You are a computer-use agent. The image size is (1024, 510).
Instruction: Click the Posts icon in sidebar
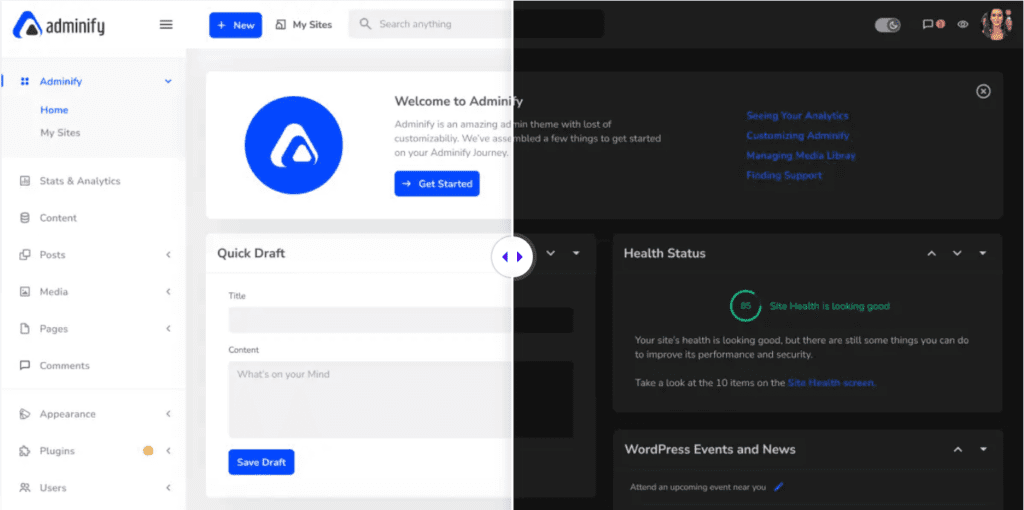[25, 255]
